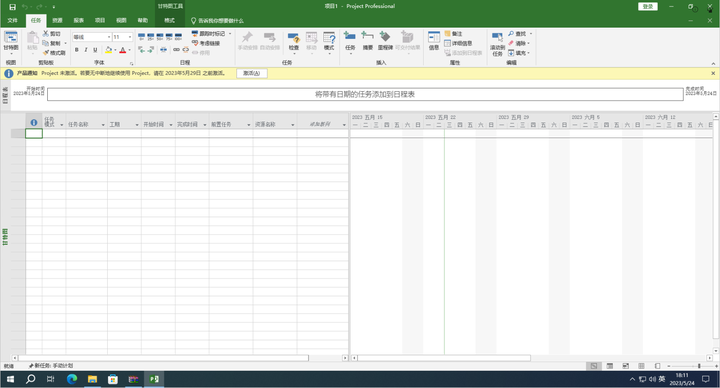Open Microsoft Edge from the taskbar

[72, 379]
